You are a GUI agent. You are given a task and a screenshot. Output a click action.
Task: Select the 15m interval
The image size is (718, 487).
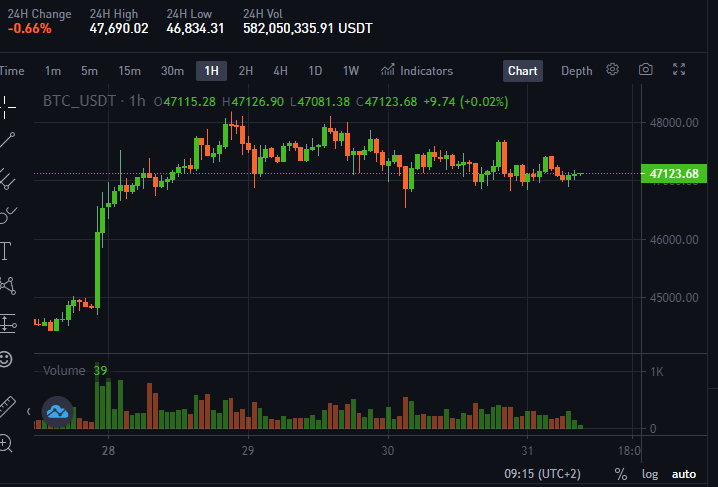tap(130, 71)
